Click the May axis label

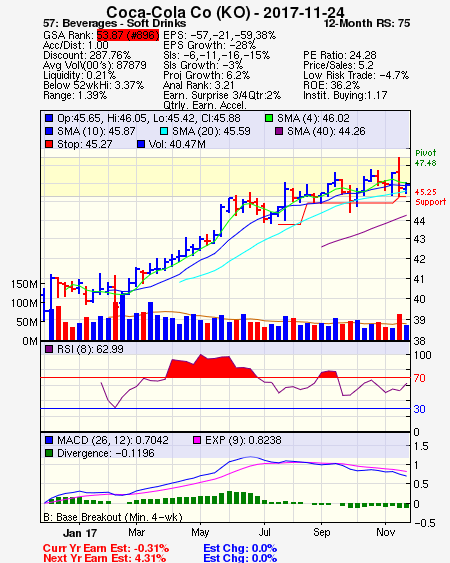(200, 532)
